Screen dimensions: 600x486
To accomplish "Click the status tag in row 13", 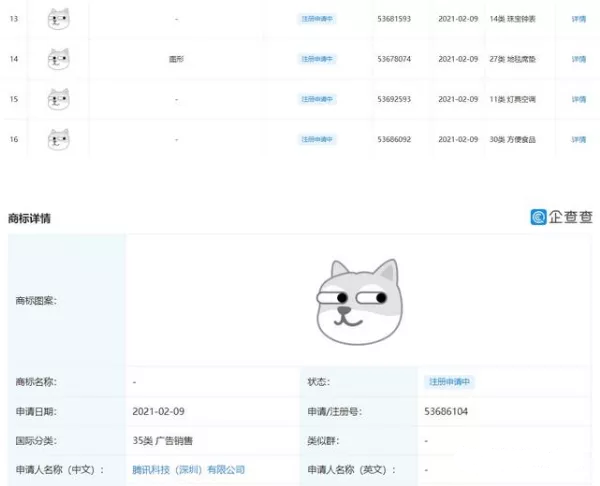I will (317, 19).
